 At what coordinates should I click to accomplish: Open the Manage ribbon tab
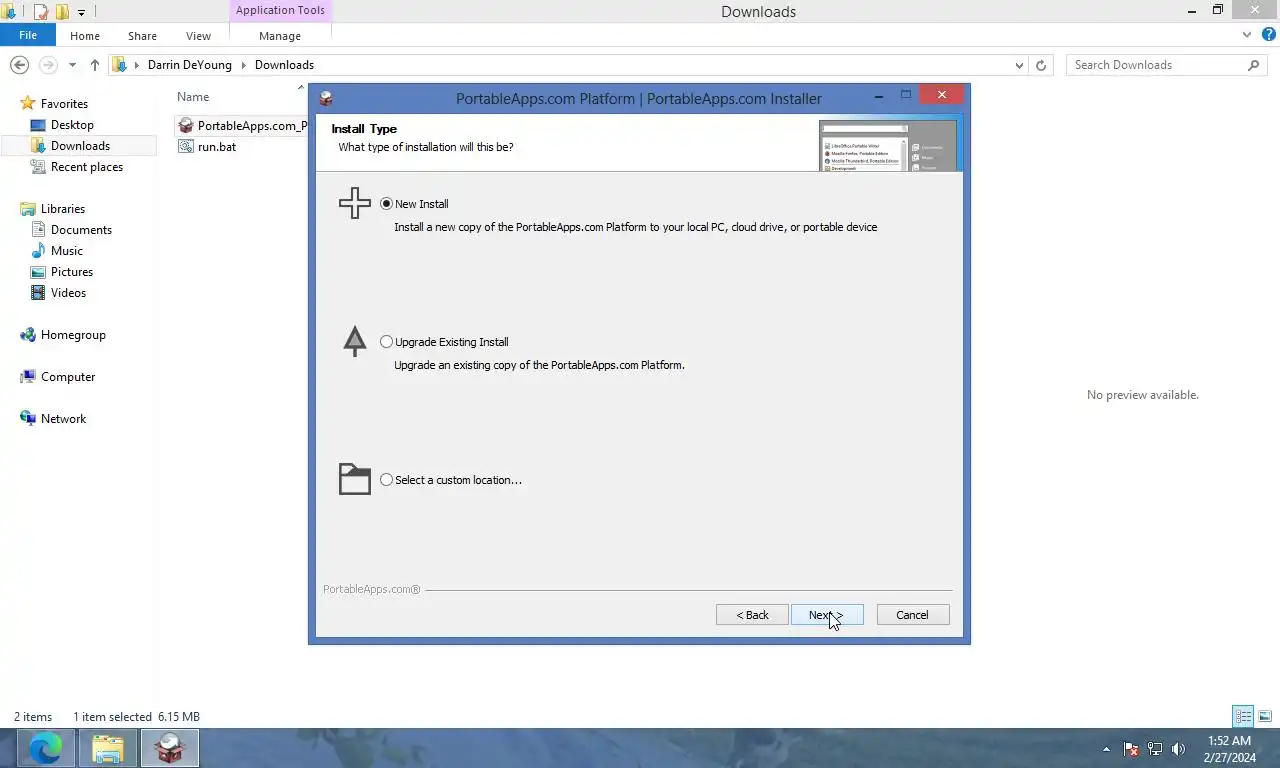click(280, 36)
